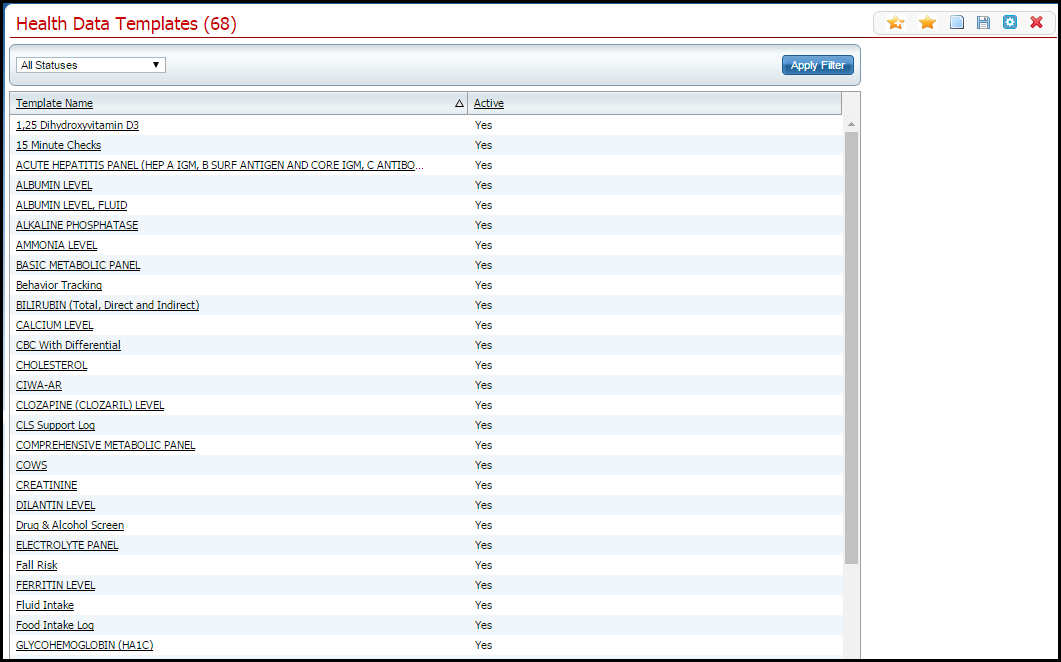
Task: Open the Food Intake Log template
Action: (x=55, y=626)
